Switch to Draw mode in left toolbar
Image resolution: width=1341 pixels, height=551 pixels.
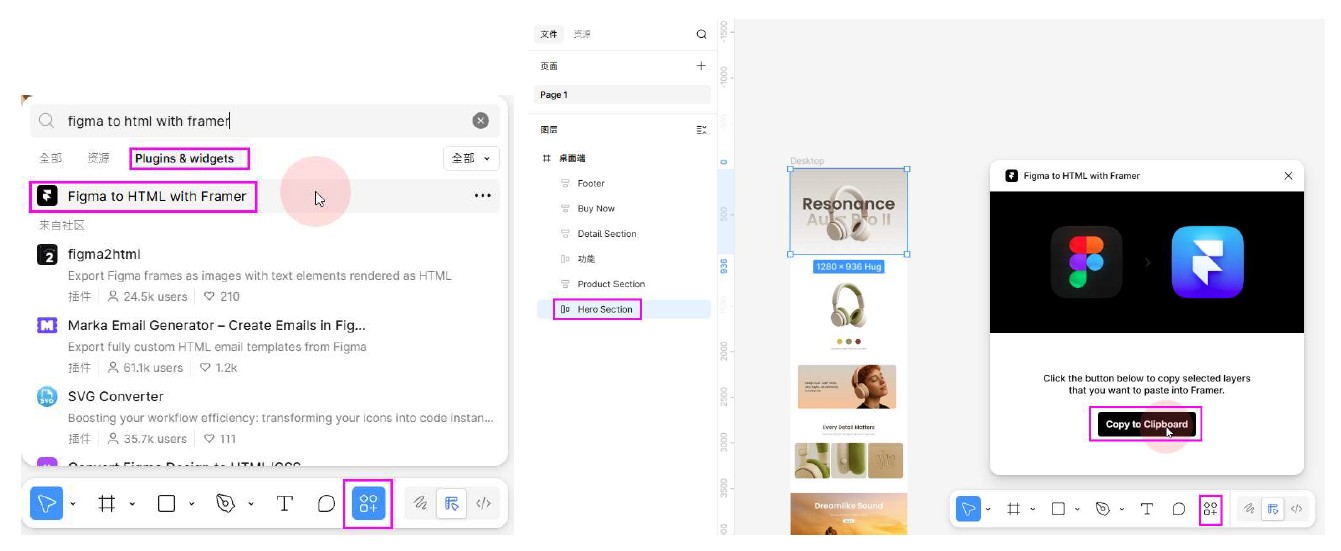pyautogui.click(x=421, y=503)
